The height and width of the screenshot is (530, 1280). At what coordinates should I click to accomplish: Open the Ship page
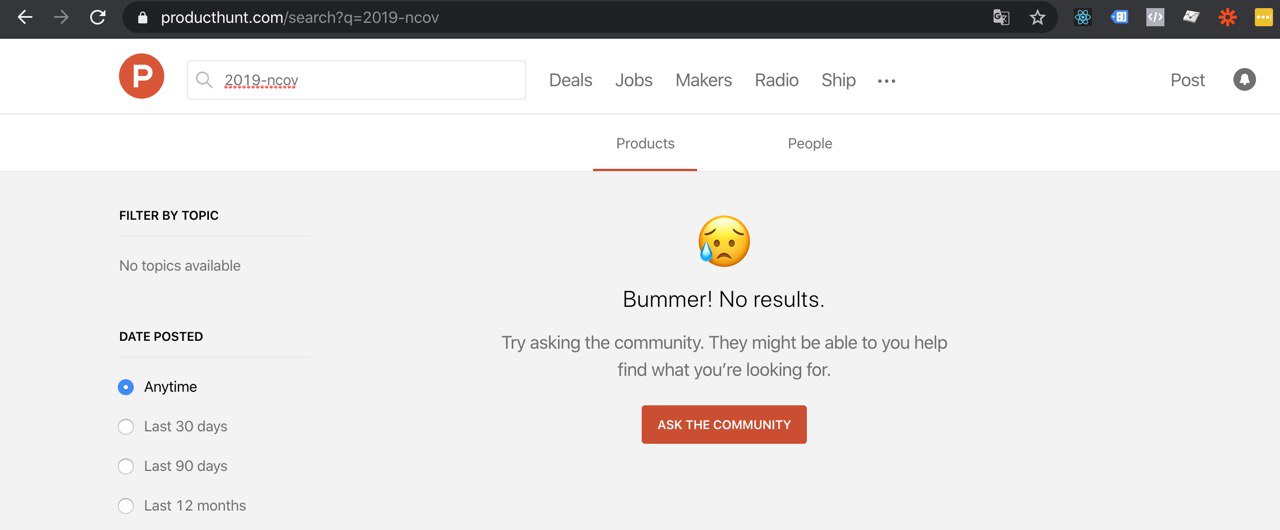point(838,80)
